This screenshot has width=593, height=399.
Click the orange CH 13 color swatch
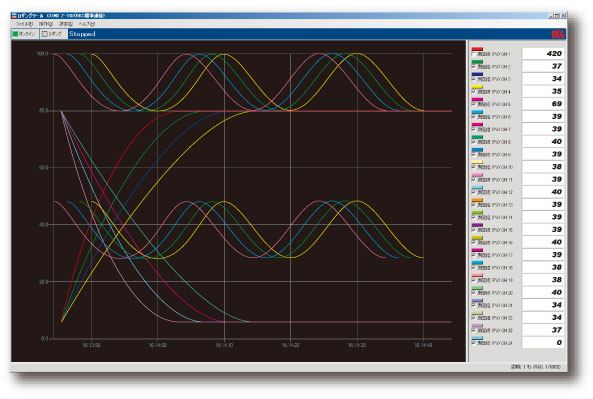coord(477,200)
